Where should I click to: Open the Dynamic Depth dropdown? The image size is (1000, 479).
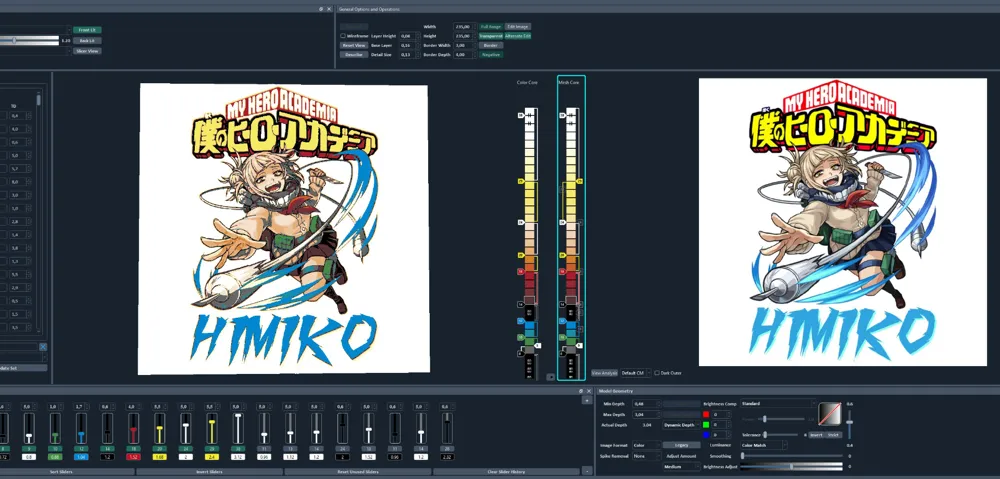click(x=680, y=424)
